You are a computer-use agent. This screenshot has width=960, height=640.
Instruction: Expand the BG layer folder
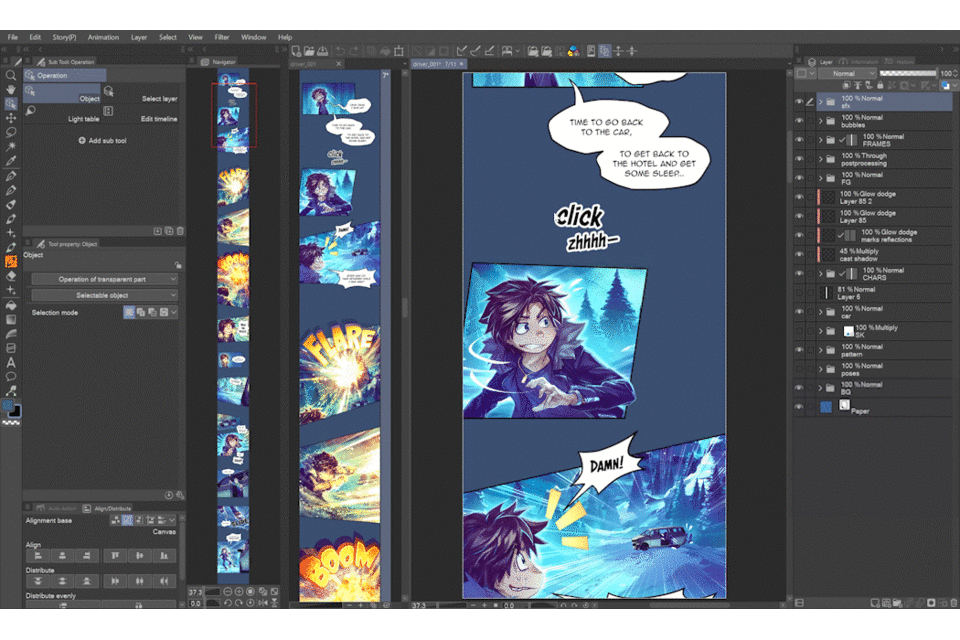[820, 388]
